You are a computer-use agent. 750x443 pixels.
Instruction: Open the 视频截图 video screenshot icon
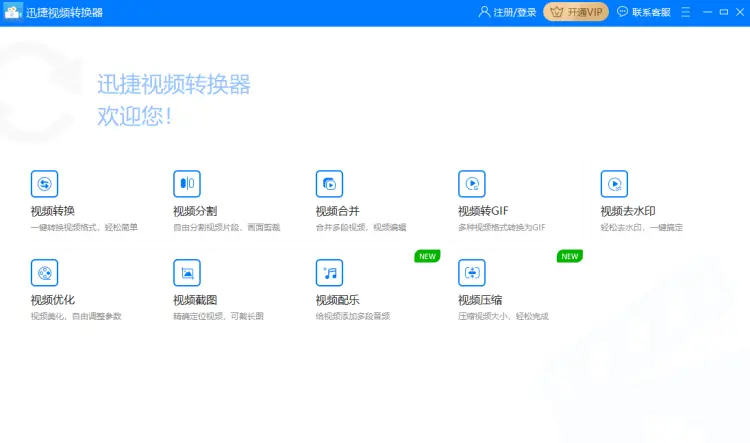(x=187, y=273)
